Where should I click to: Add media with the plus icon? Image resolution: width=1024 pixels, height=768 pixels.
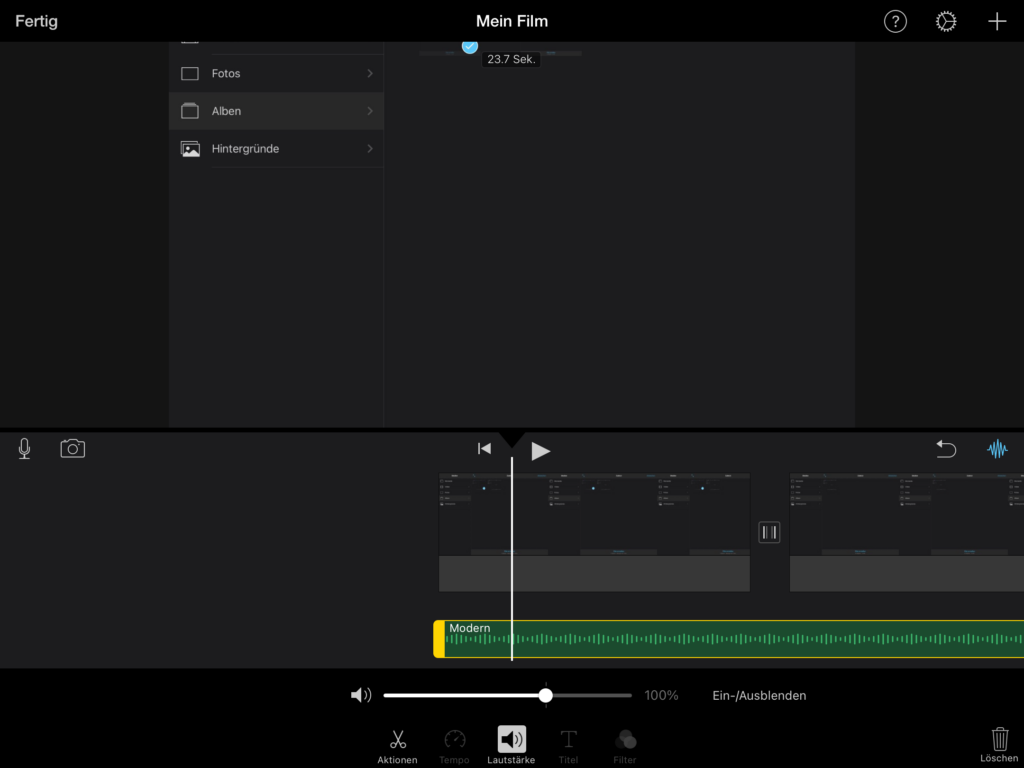click(x=997, y=21)
